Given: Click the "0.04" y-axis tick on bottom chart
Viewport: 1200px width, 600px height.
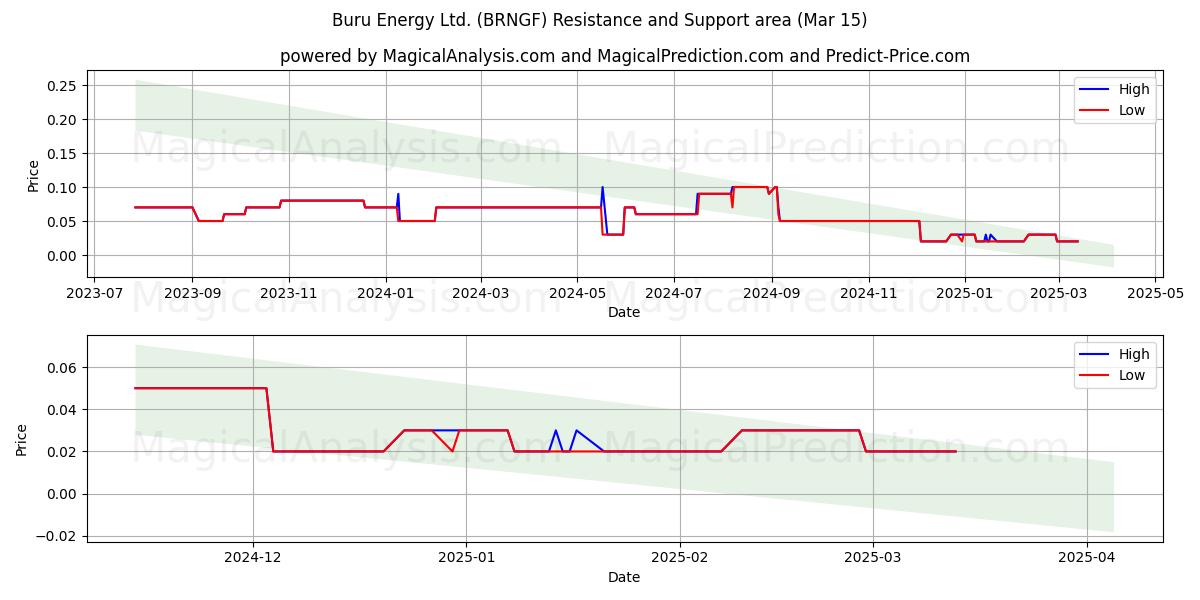Looking at the screenshot, I should tap(63, 410).
